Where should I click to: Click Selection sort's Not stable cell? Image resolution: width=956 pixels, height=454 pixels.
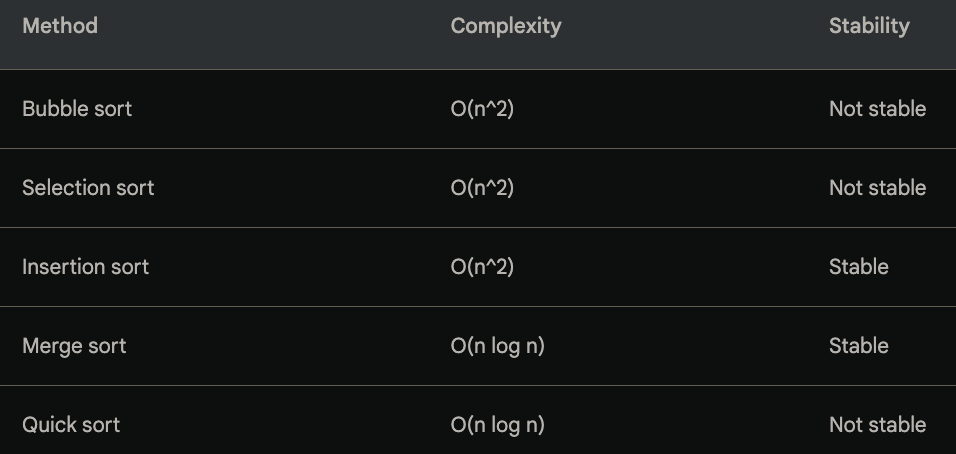tap(877, 188)
